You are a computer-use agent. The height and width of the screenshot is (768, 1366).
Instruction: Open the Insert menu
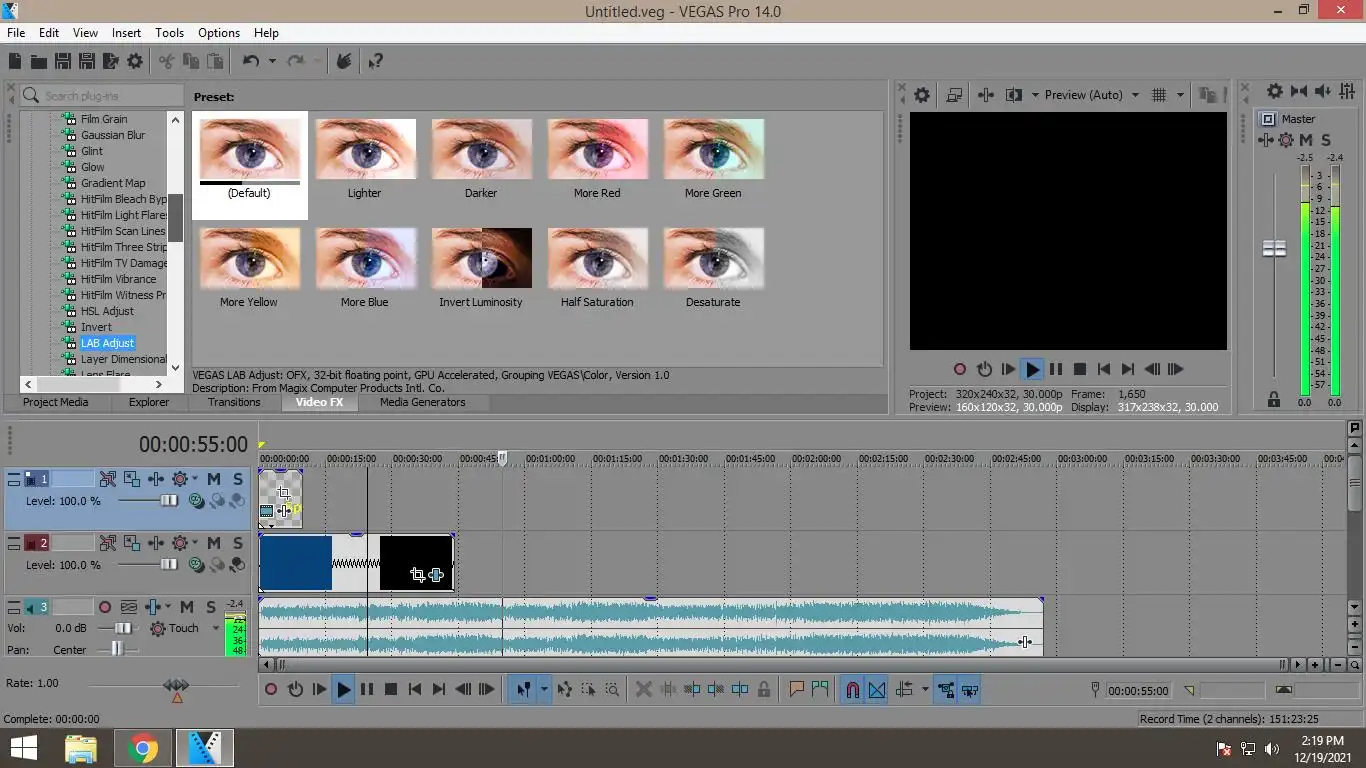point(126,33)
